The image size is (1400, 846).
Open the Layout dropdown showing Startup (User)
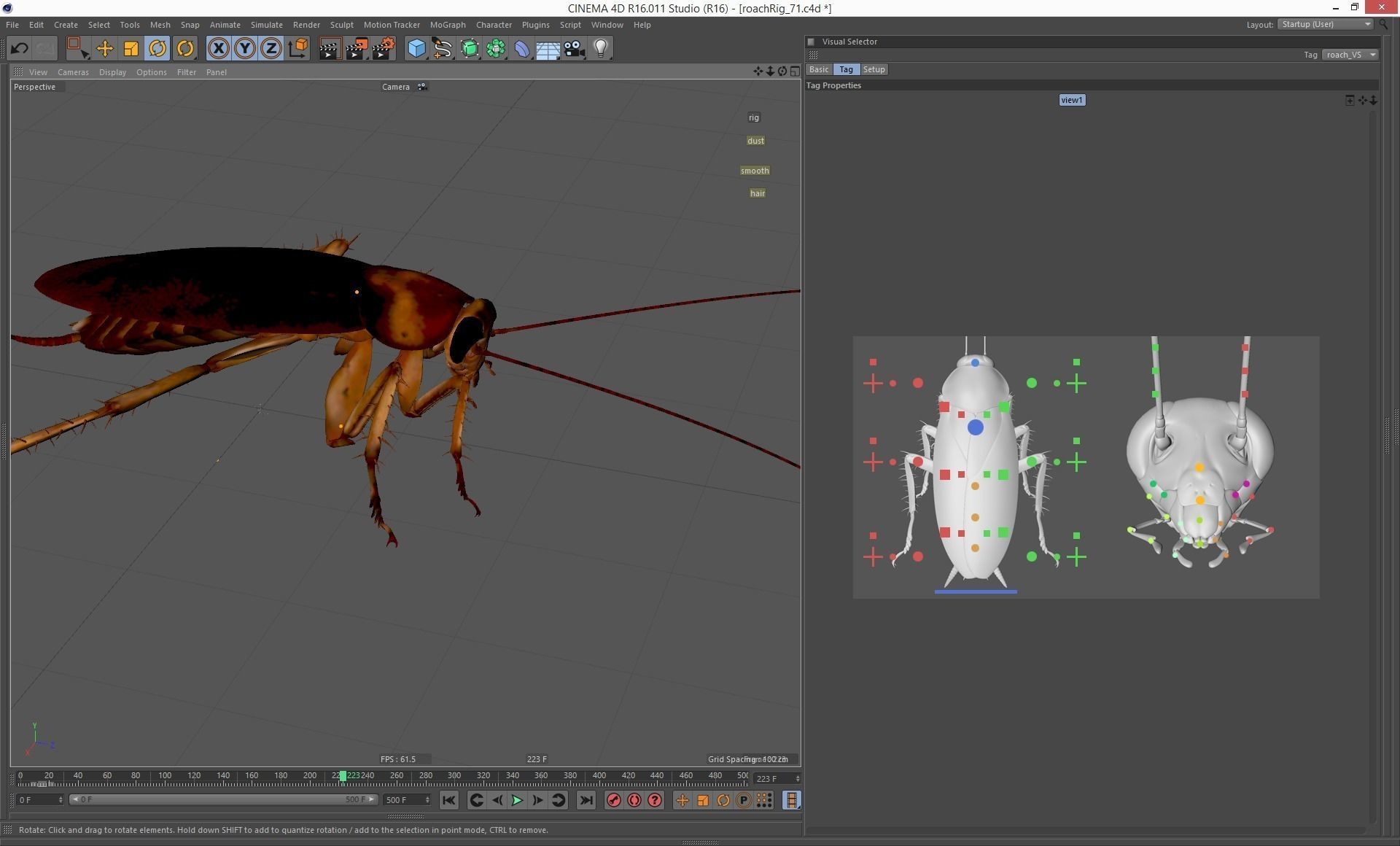(1325, 24)
